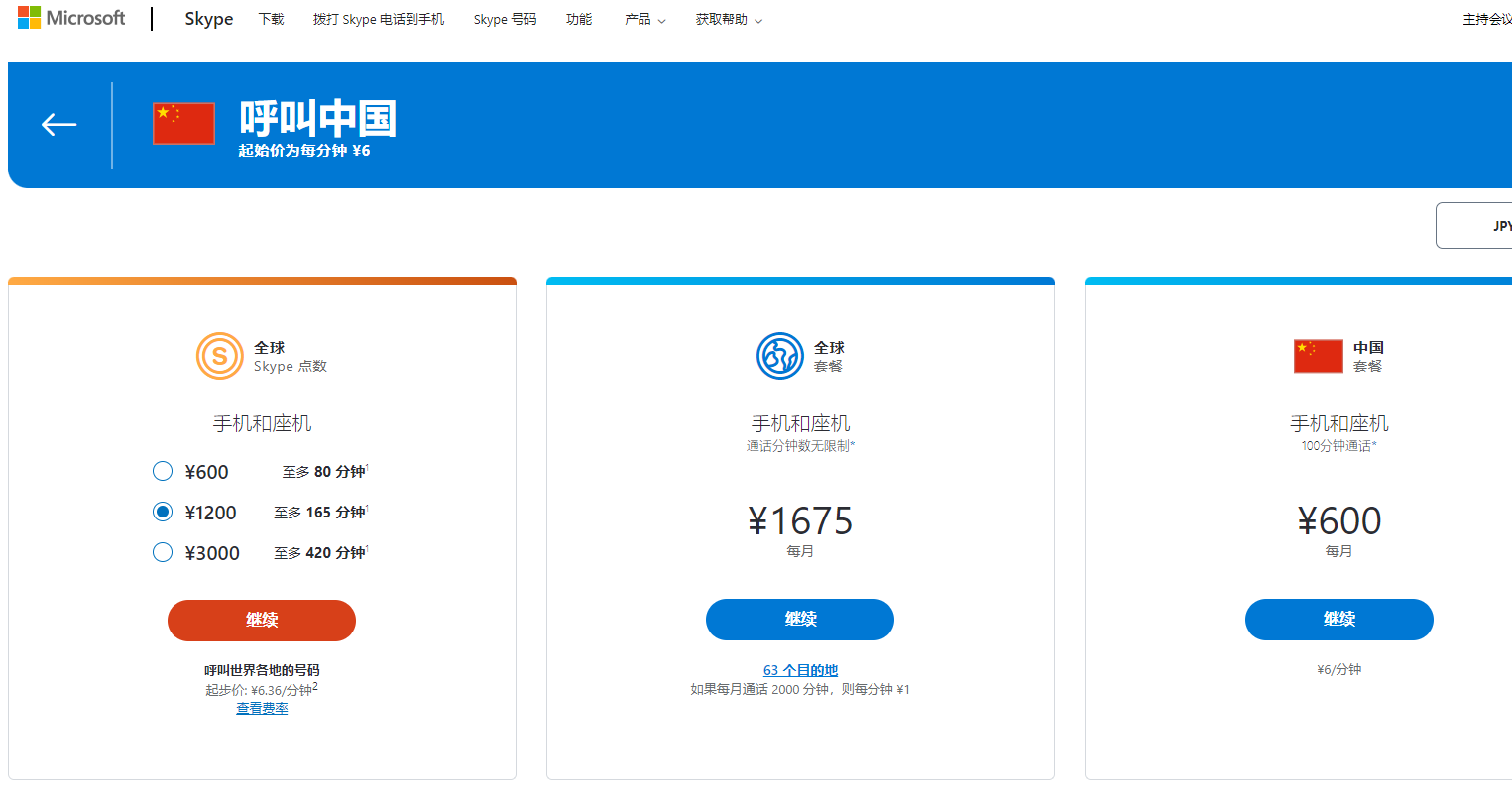The height and width of the screenshot is (804, 1512).
Task: Expand the 产品 dropdown menu
Action: [x=644, y=19]
